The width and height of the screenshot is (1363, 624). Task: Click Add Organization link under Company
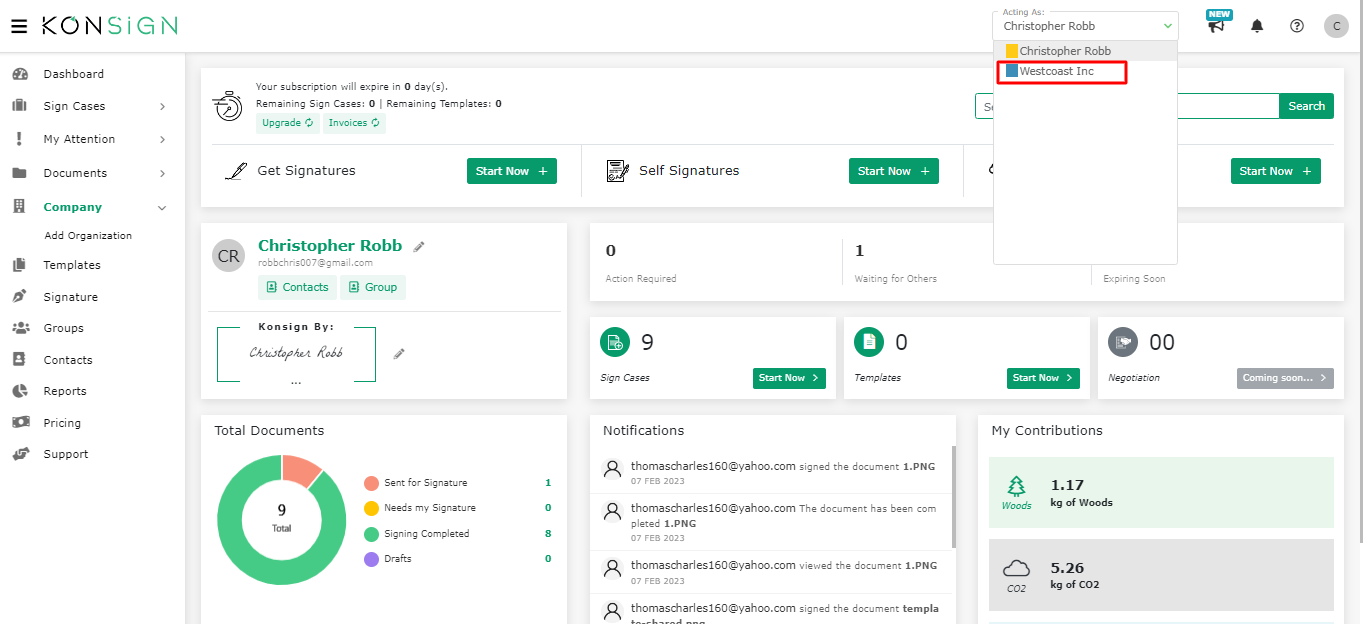point(88,236)
